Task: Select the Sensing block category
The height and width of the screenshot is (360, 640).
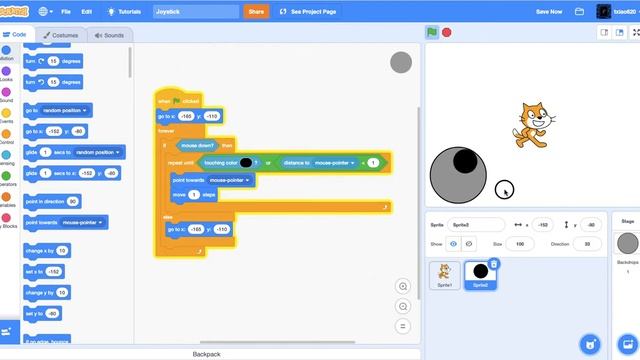Action: [x=6, y=158]
